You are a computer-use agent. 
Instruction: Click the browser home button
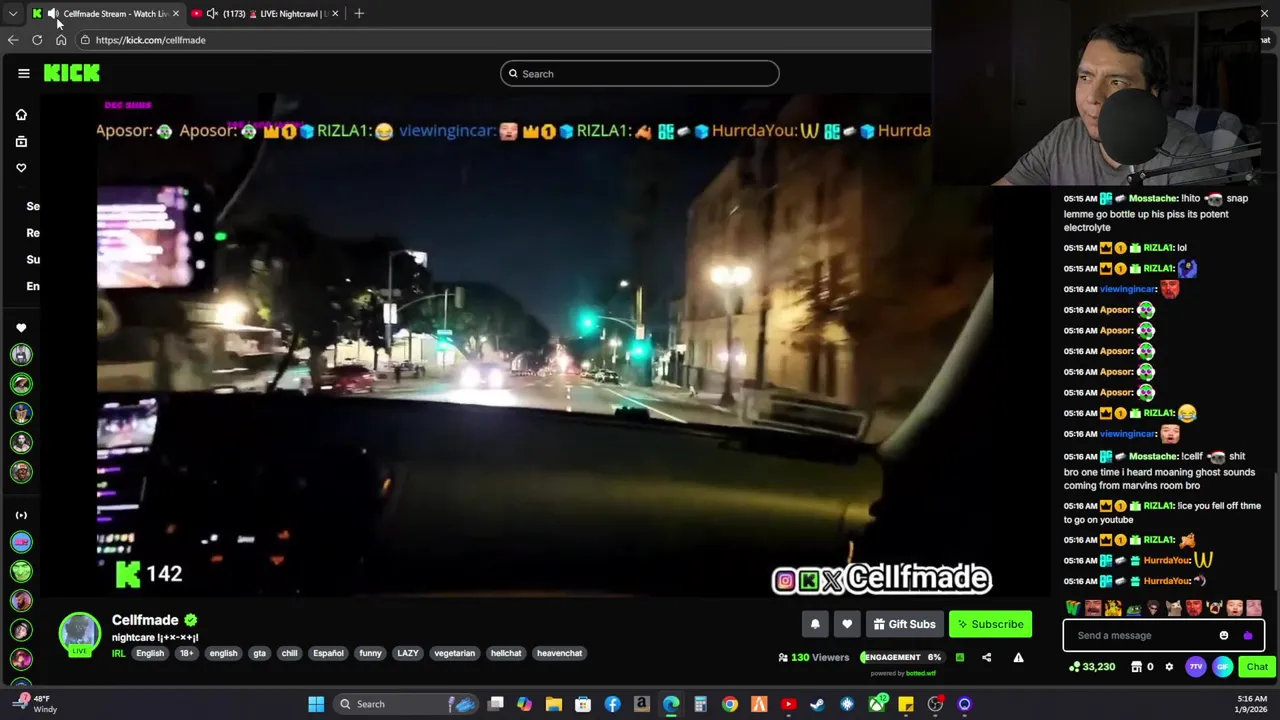coord(61,40)
